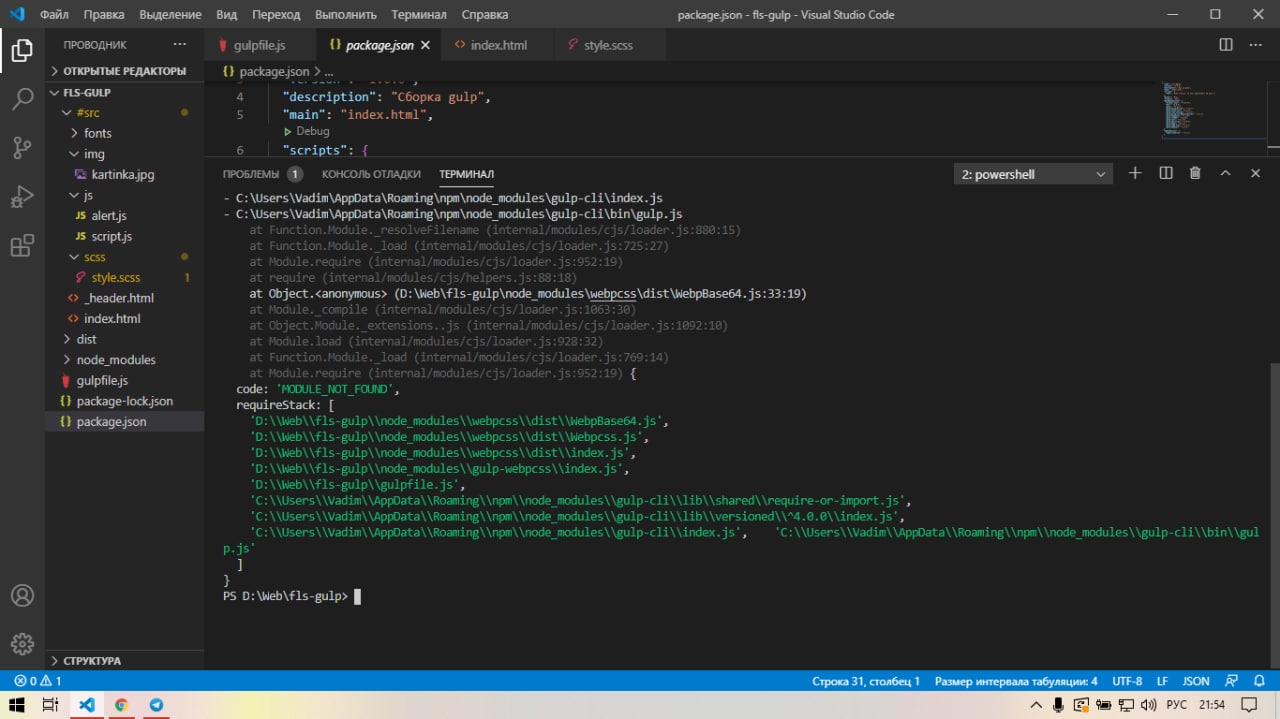Viewport: 1280px width, 719px height.
Task: Change encoding UTF-8 in status bar
Action: pos(1127,681)
